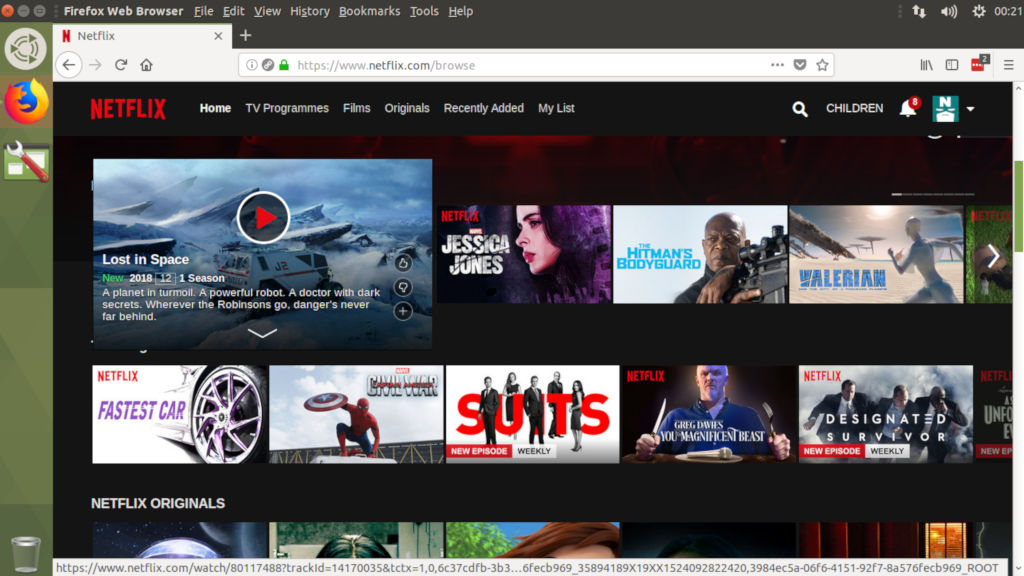Click the green padlock security icon
Screen dimensions: 1024x576
285,63
